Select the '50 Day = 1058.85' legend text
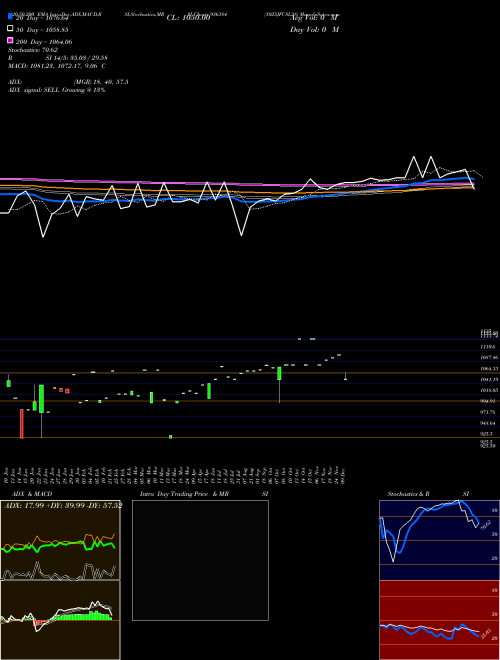 pyautogui.click(x=42, y=30)
